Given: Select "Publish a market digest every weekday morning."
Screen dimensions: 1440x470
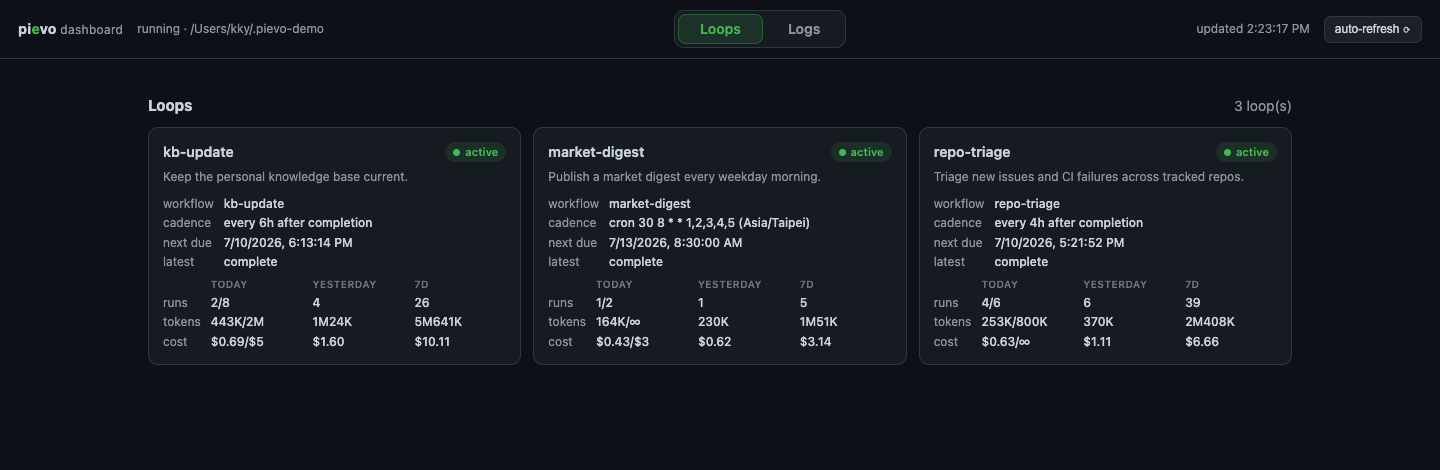Looking at the screenshot, I should click(x=684, y=177).
